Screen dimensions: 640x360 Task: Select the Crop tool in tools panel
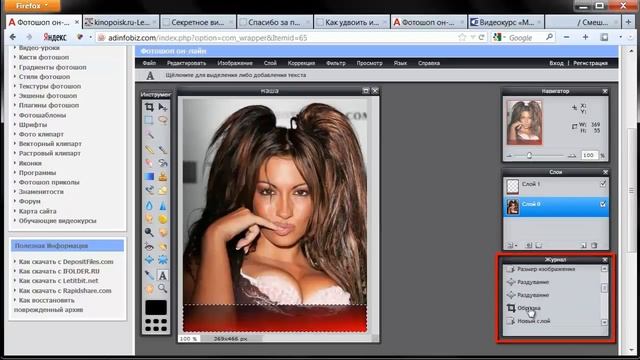[149, 107]
